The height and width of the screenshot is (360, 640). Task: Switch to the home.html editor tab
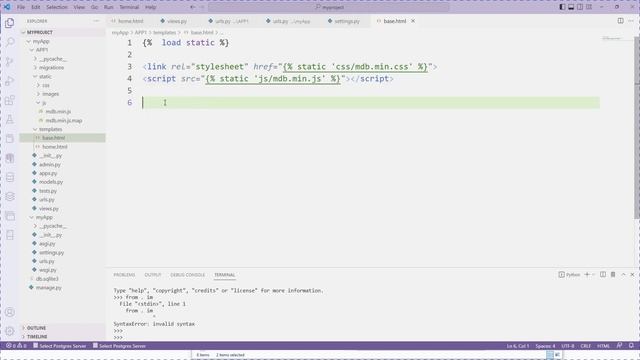coord(131,21)
